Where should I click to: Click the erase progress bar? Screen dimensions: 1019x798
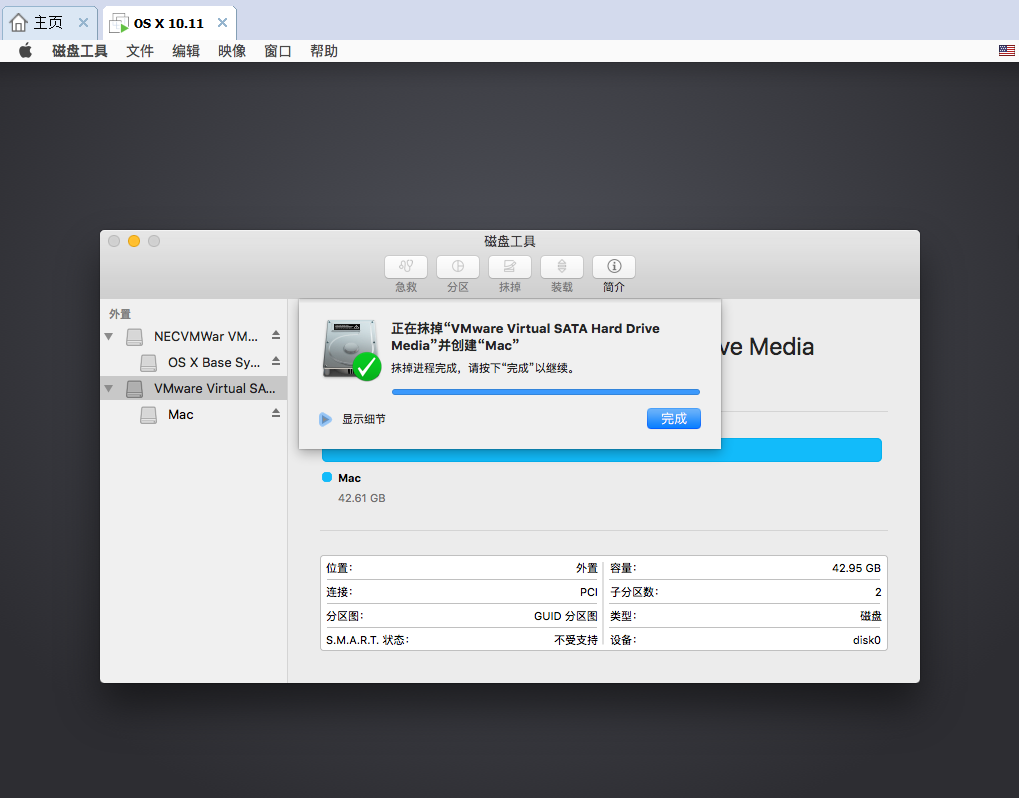pos(546,392)
